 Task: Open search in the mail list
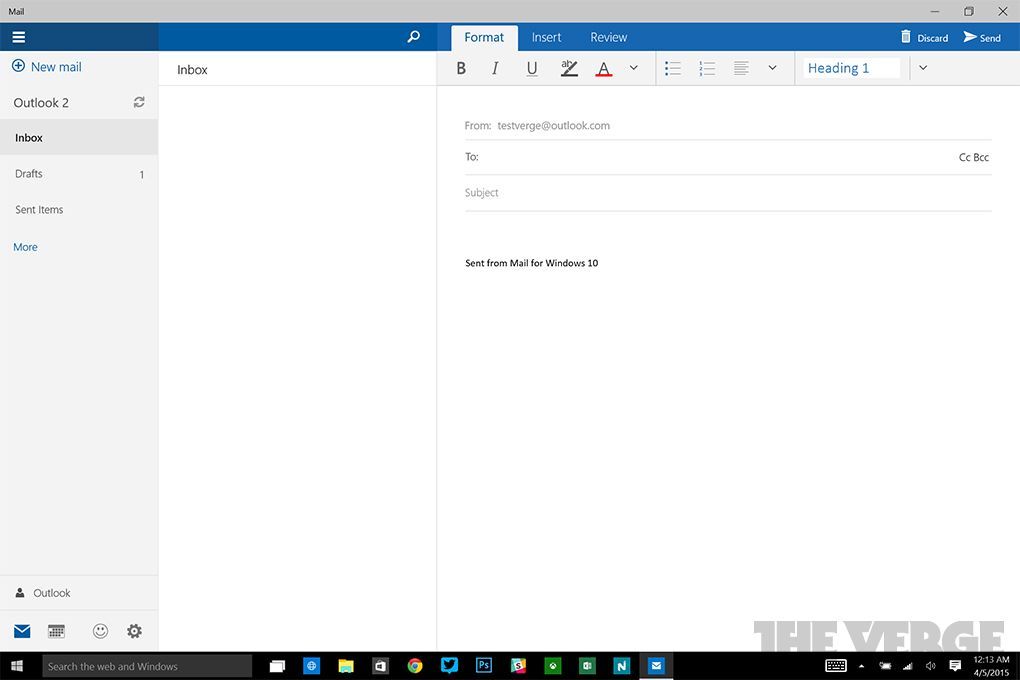click(x=413, y=36)
